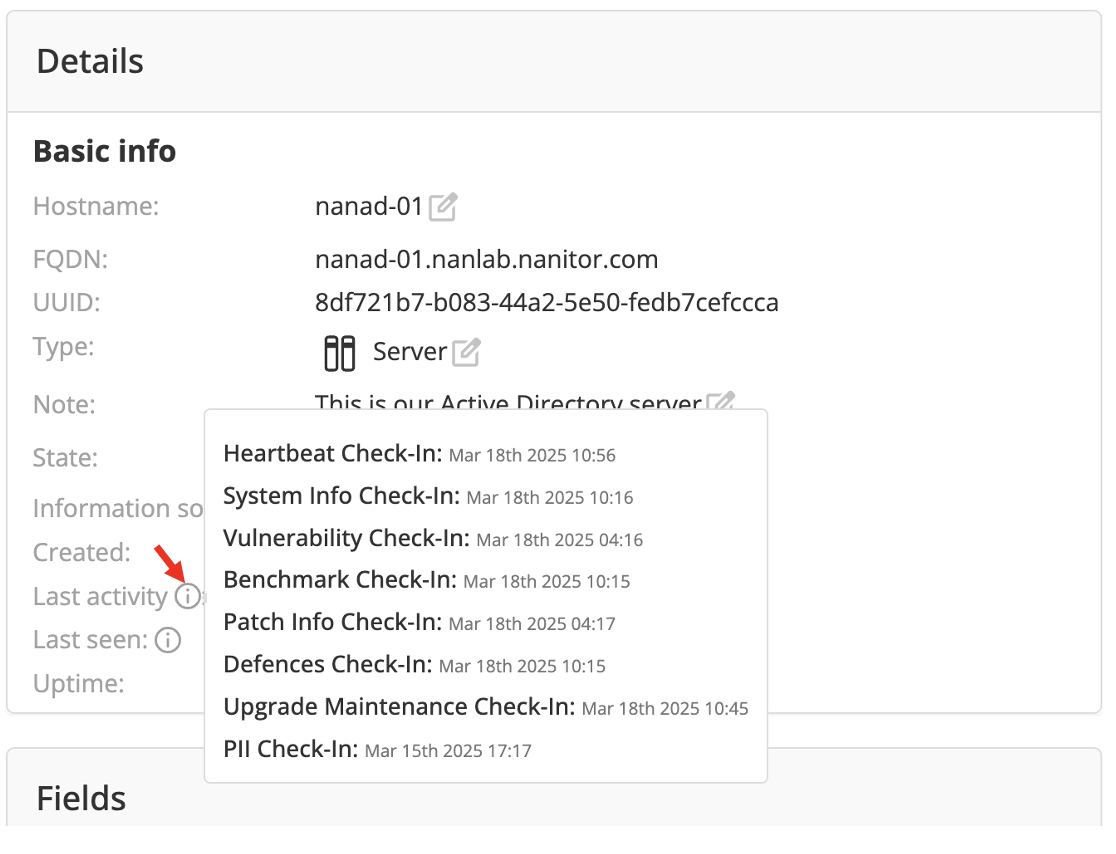The image size is (1116, 854).
Task: Click the UUID value text
Action: tap(546, 302)
